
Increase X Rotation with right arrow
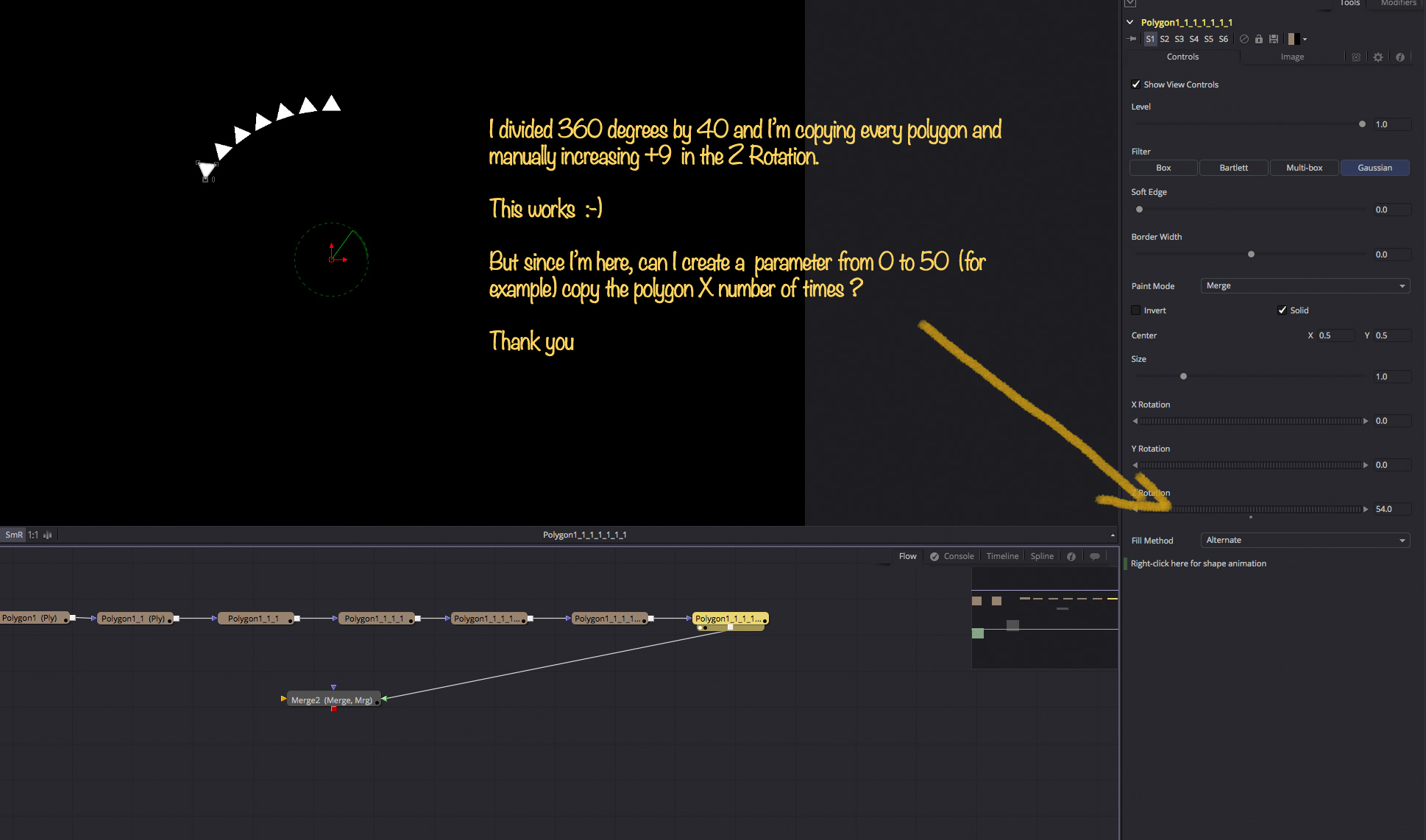(1366, 421)
